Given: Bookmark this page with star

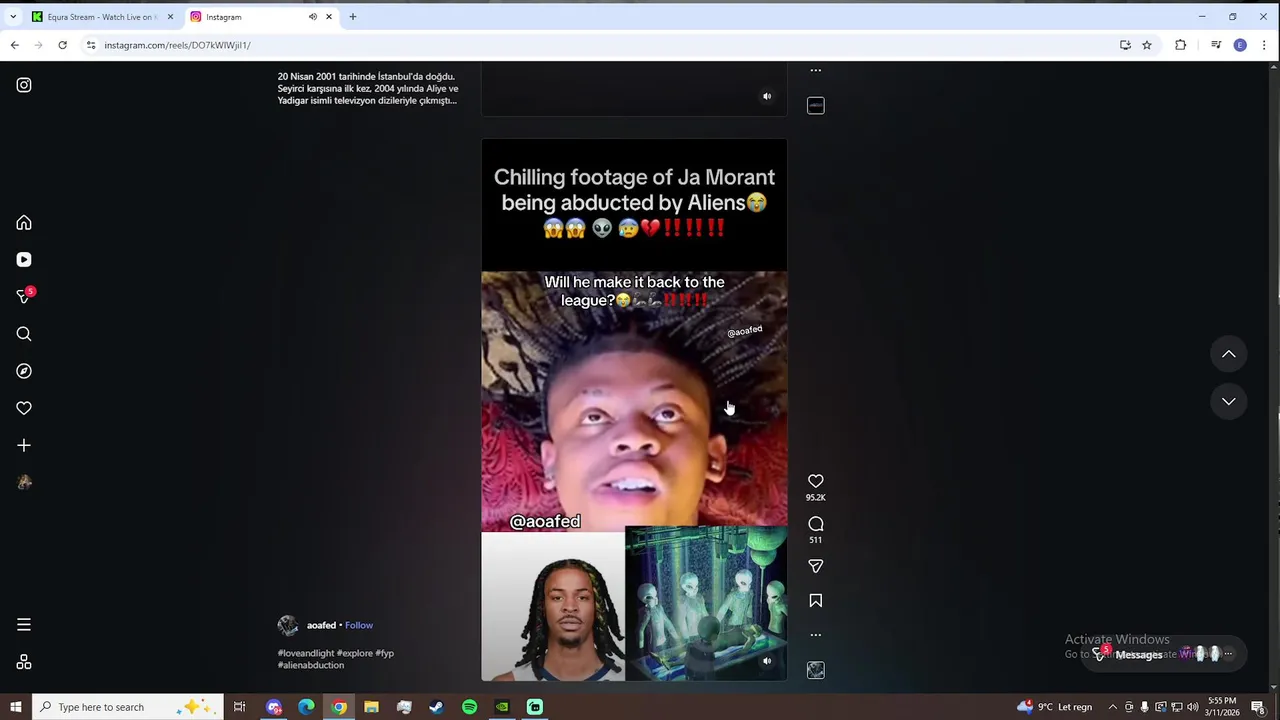Looking at the screenshot, I should (x=1147, y=45).
